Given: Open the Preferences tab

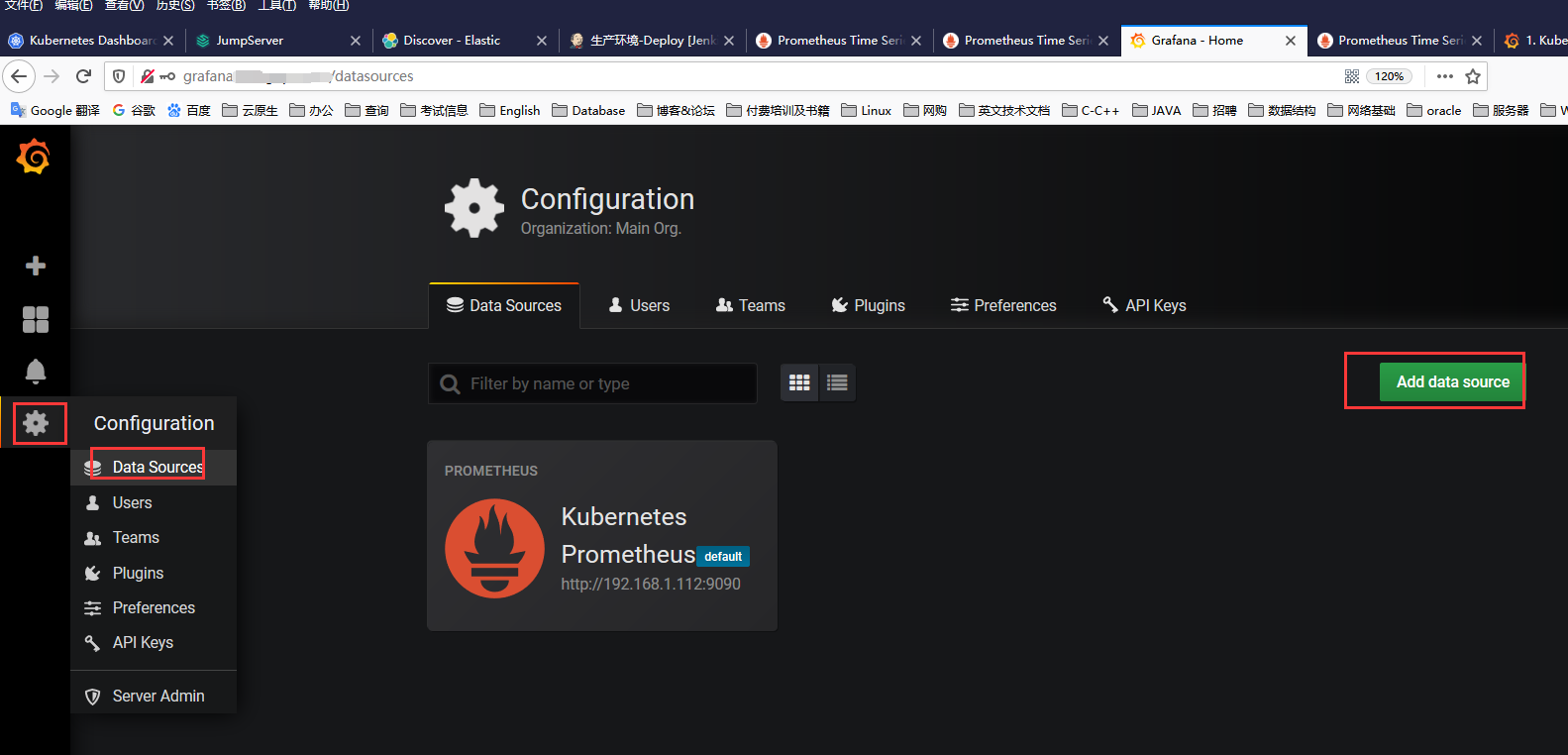Looking at the screenshot, I should coord(1003,305).
